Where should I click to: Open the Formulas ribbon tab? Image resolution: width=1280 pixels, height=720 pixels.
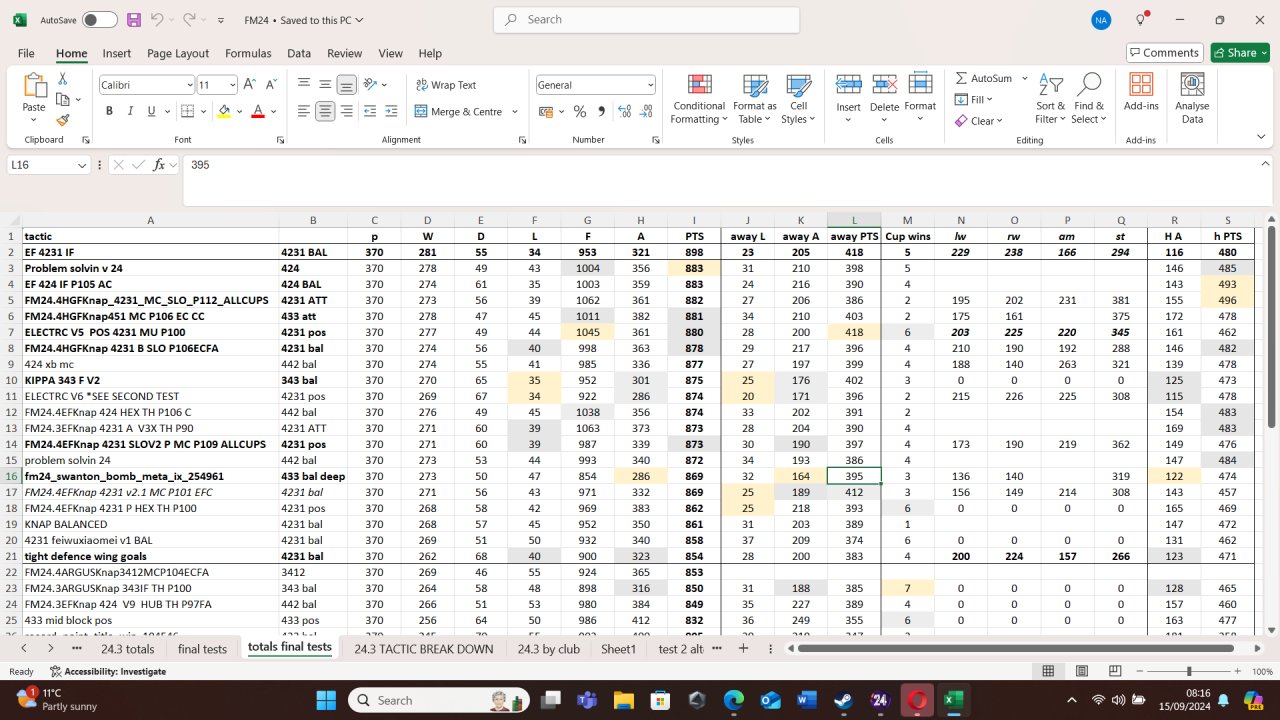tap(248, 53)
